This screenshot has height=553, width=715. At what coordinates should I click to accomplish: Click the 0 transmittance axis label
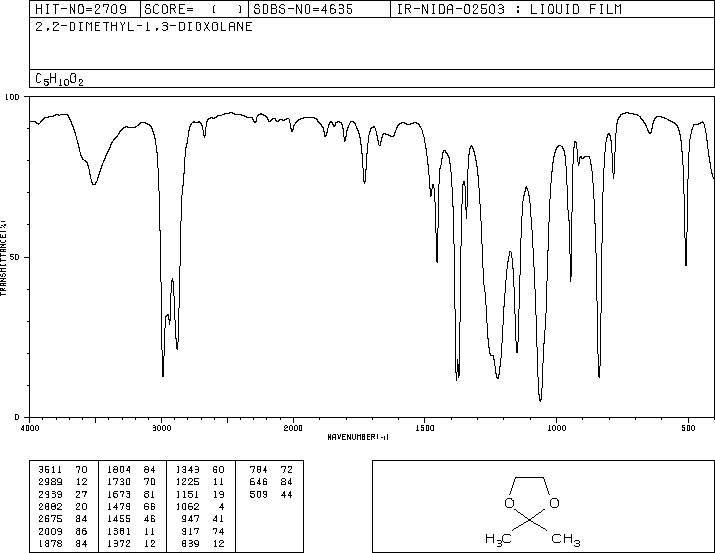17,417
